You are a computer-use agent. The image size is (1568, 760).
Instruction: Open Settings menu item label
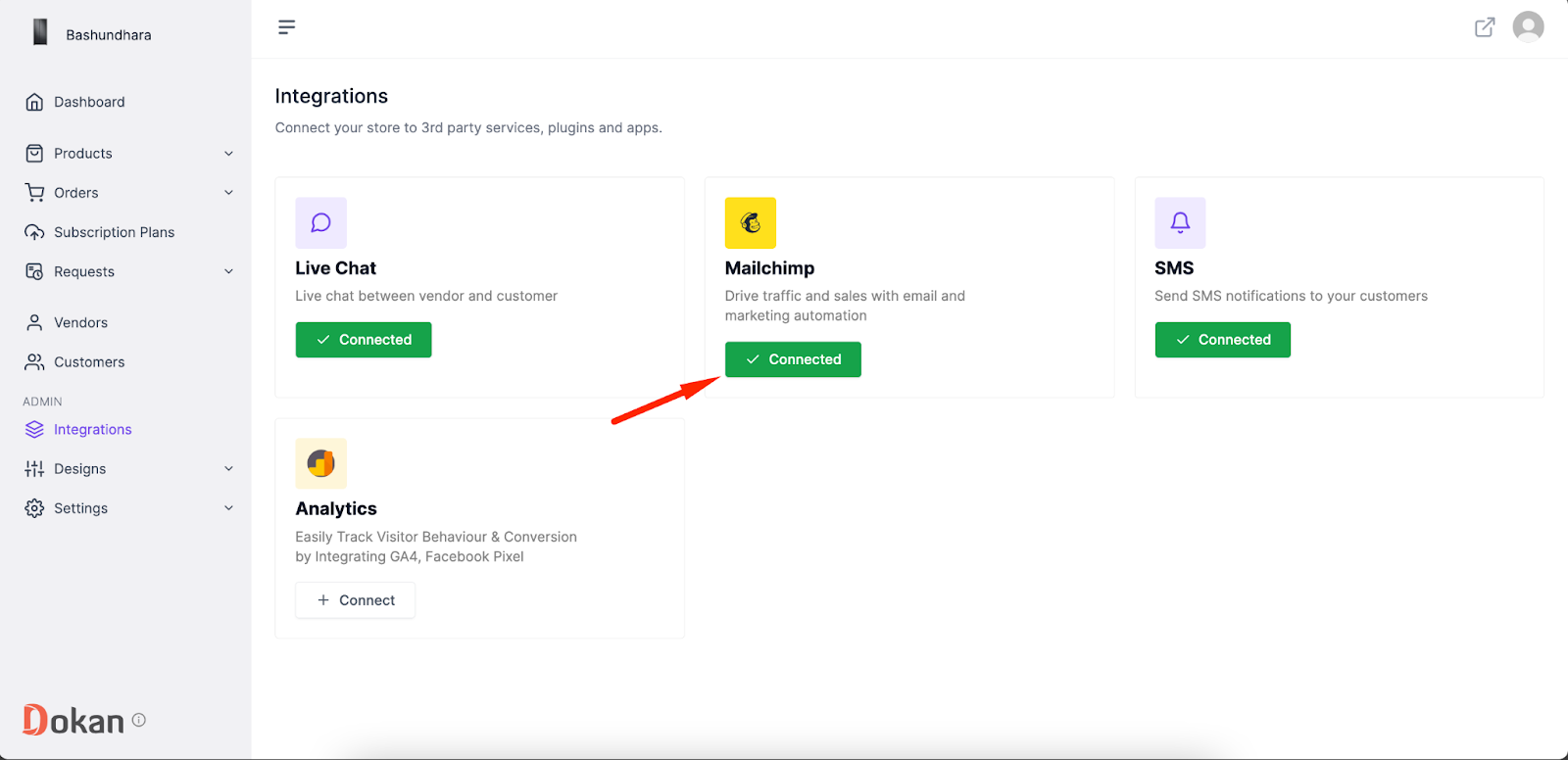(x=81, y=508)
